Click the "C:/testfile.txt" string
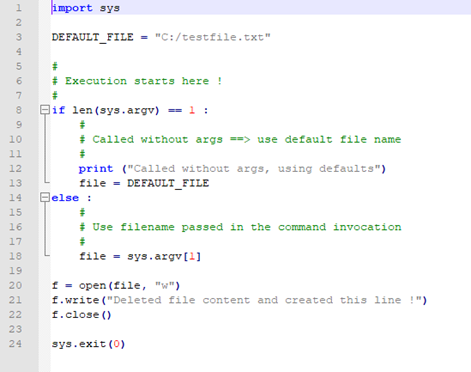 [213, 37]
